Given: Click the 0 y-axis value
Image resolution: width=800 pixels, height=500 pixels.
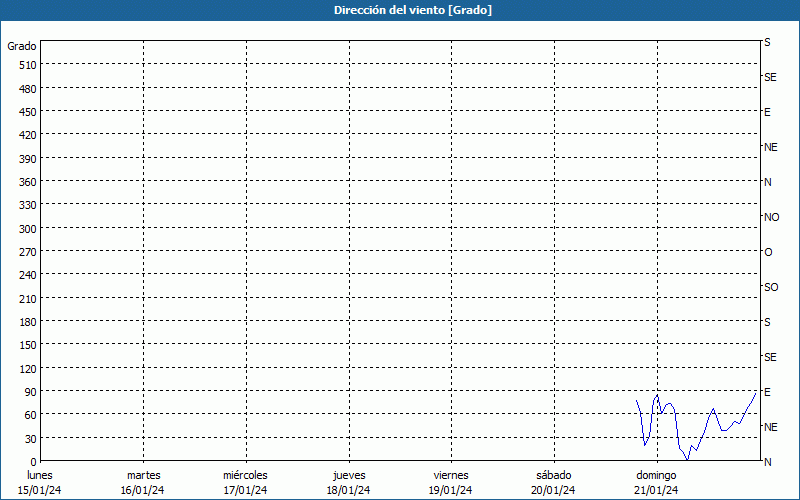Looking at the screenshot, I should (34, 462).
